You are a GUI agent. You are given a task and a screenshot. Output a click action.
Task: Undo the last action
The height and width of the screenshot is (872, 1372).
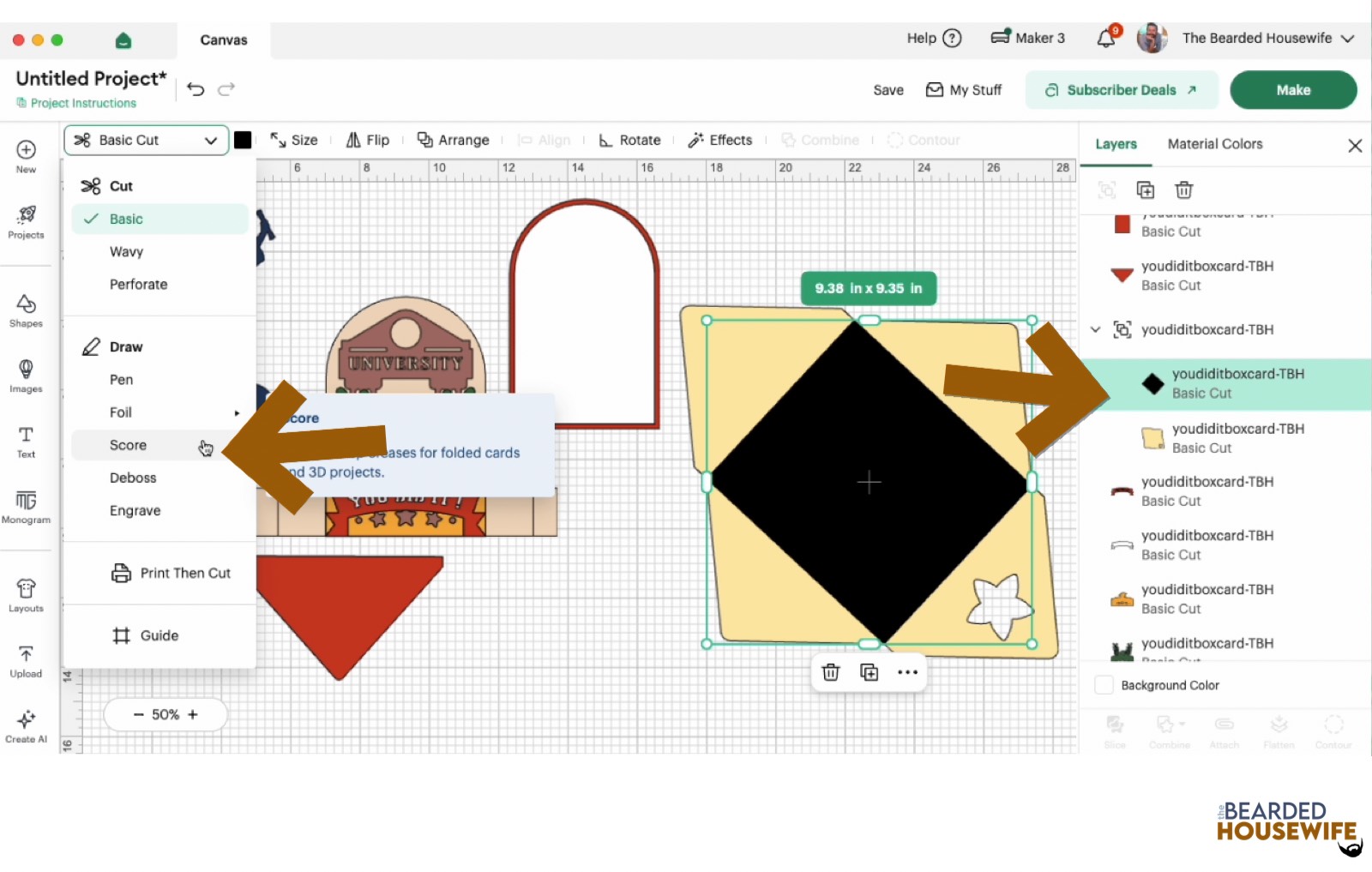[x=196, y=89]
